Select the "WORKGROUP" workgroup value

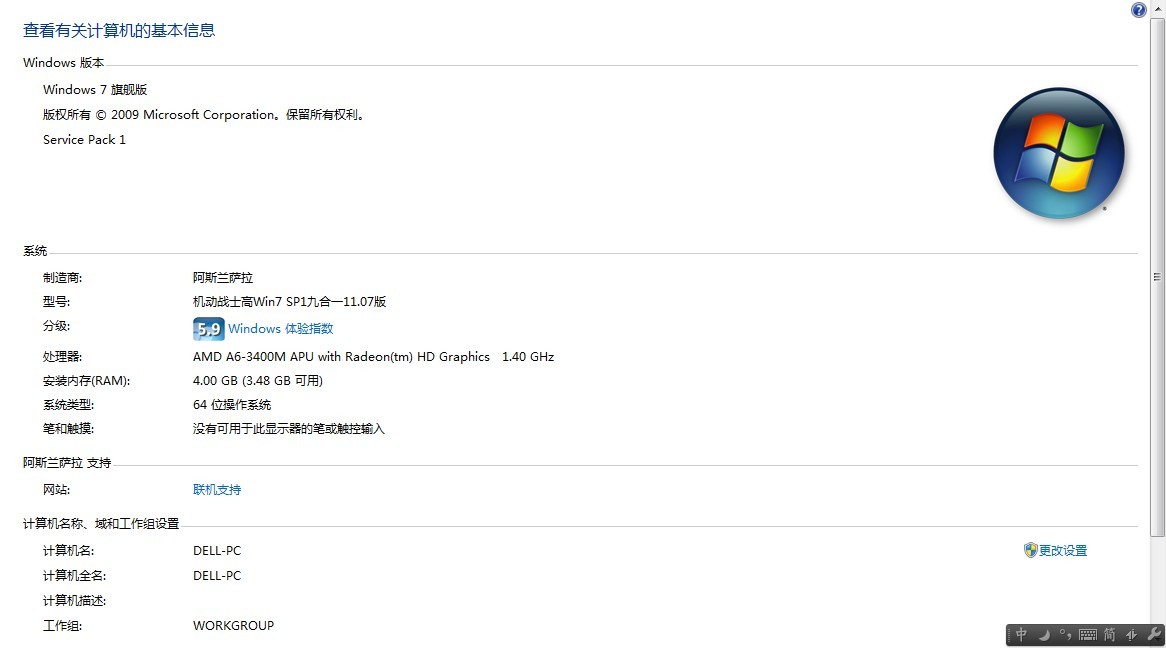233,626
